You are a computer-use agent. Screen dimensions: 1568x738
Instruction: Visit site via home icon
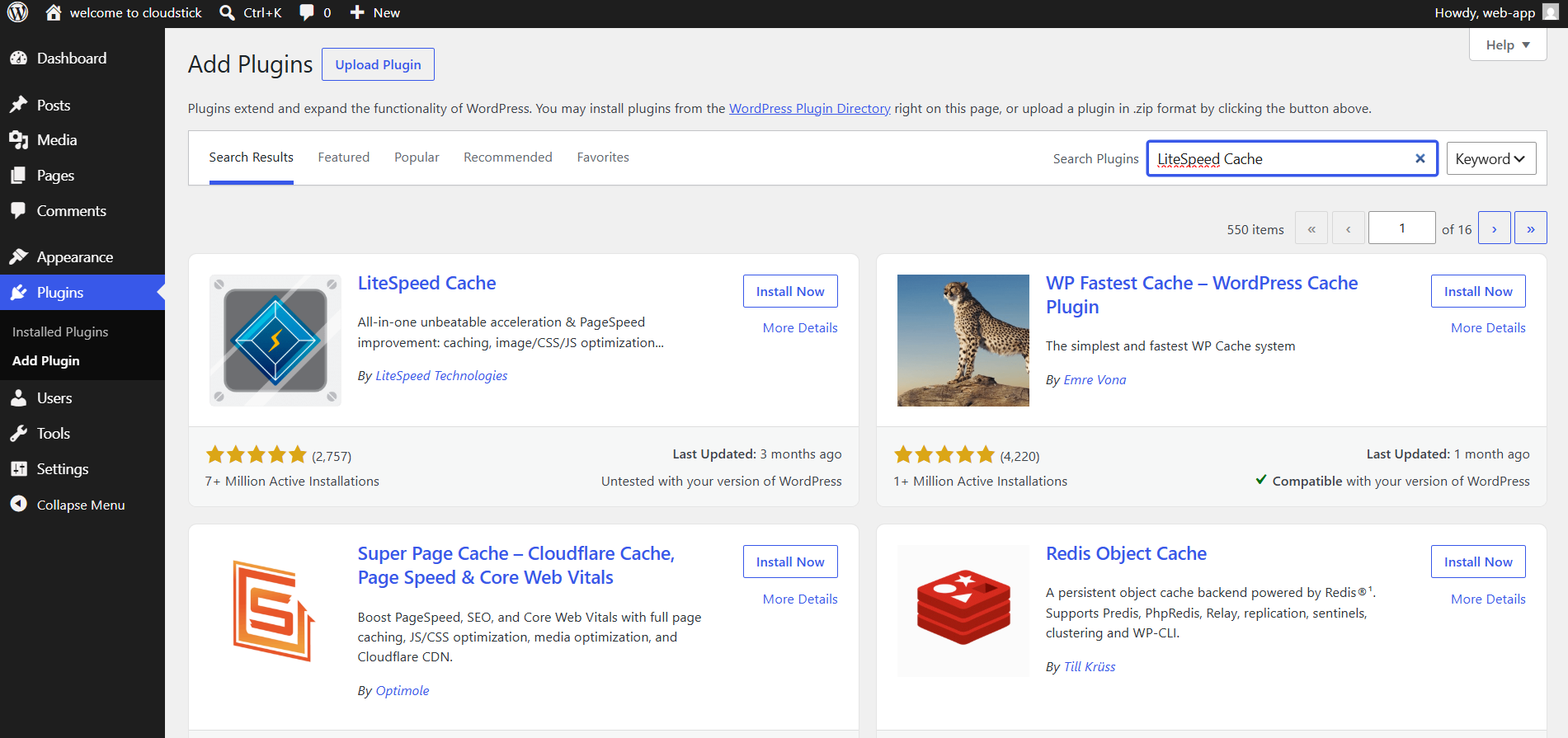tap(54, 12)
